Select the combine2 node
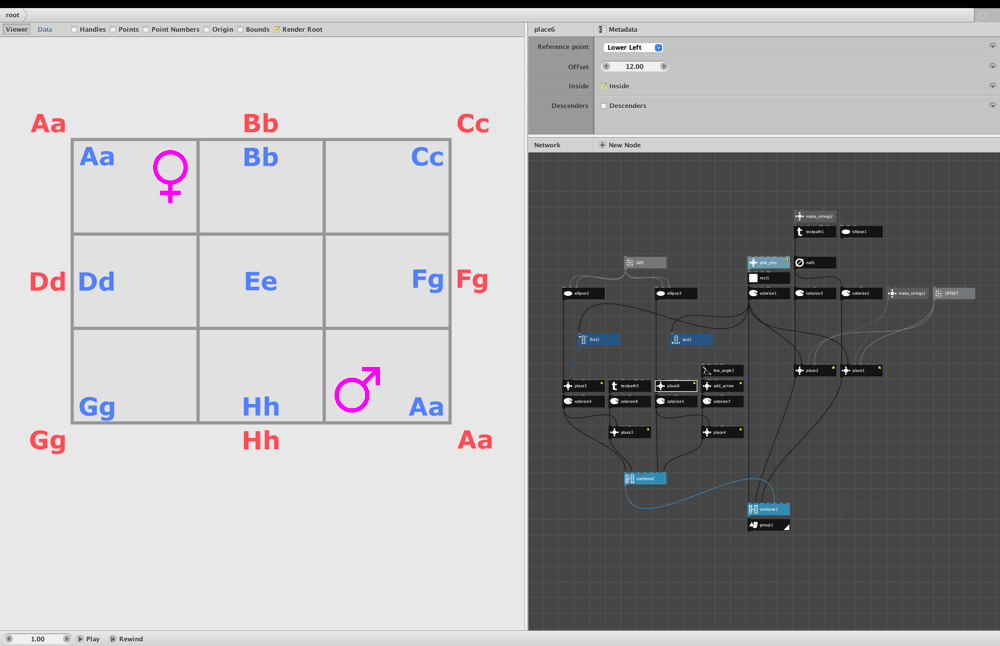 pos(645,478)
